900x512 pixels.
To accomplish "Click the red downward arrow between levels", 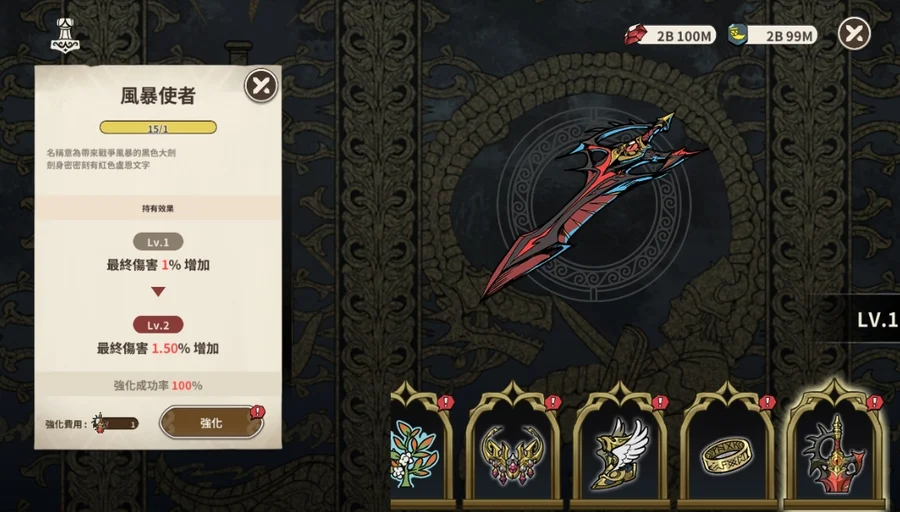I will 158,292.
